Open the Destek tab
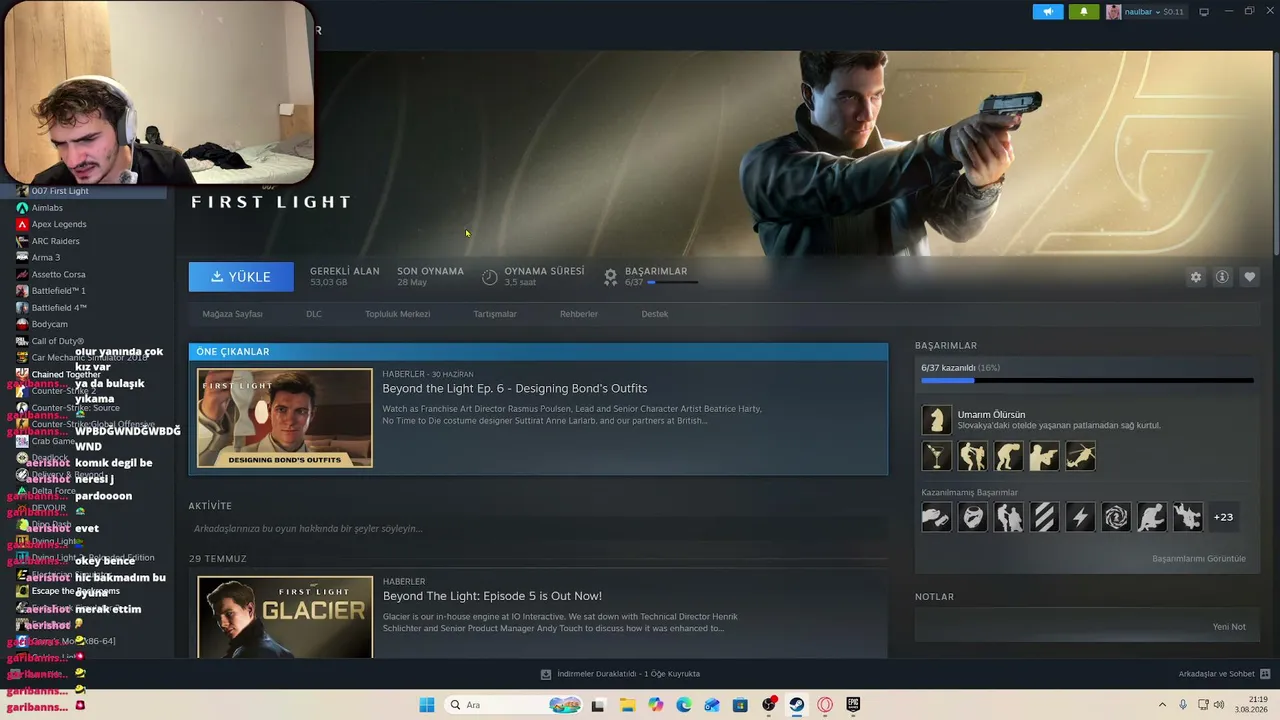This screenshot has height=720, width=1280. point(655,314)
